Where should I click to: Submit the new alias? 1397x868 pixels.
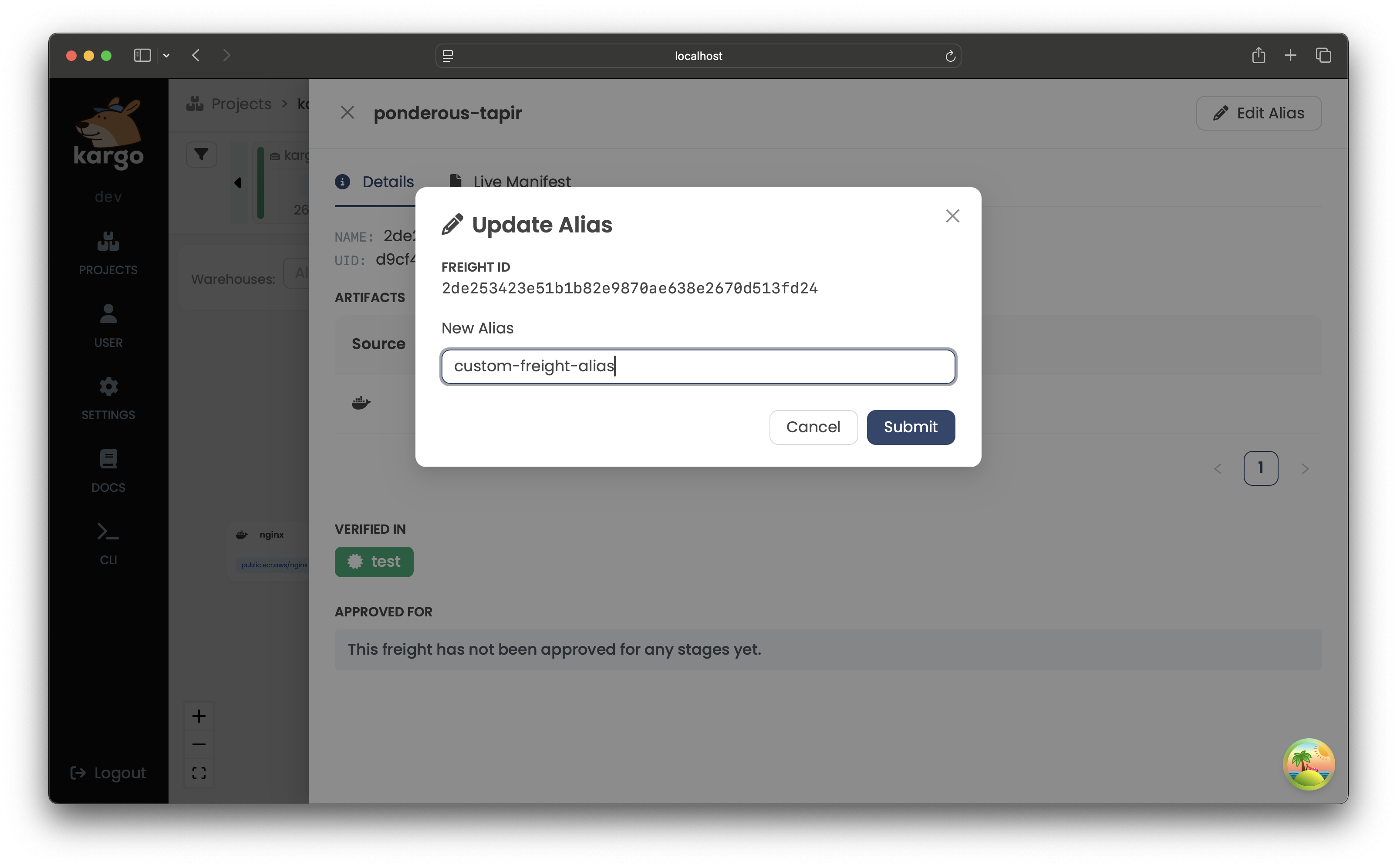coord(910,427)
